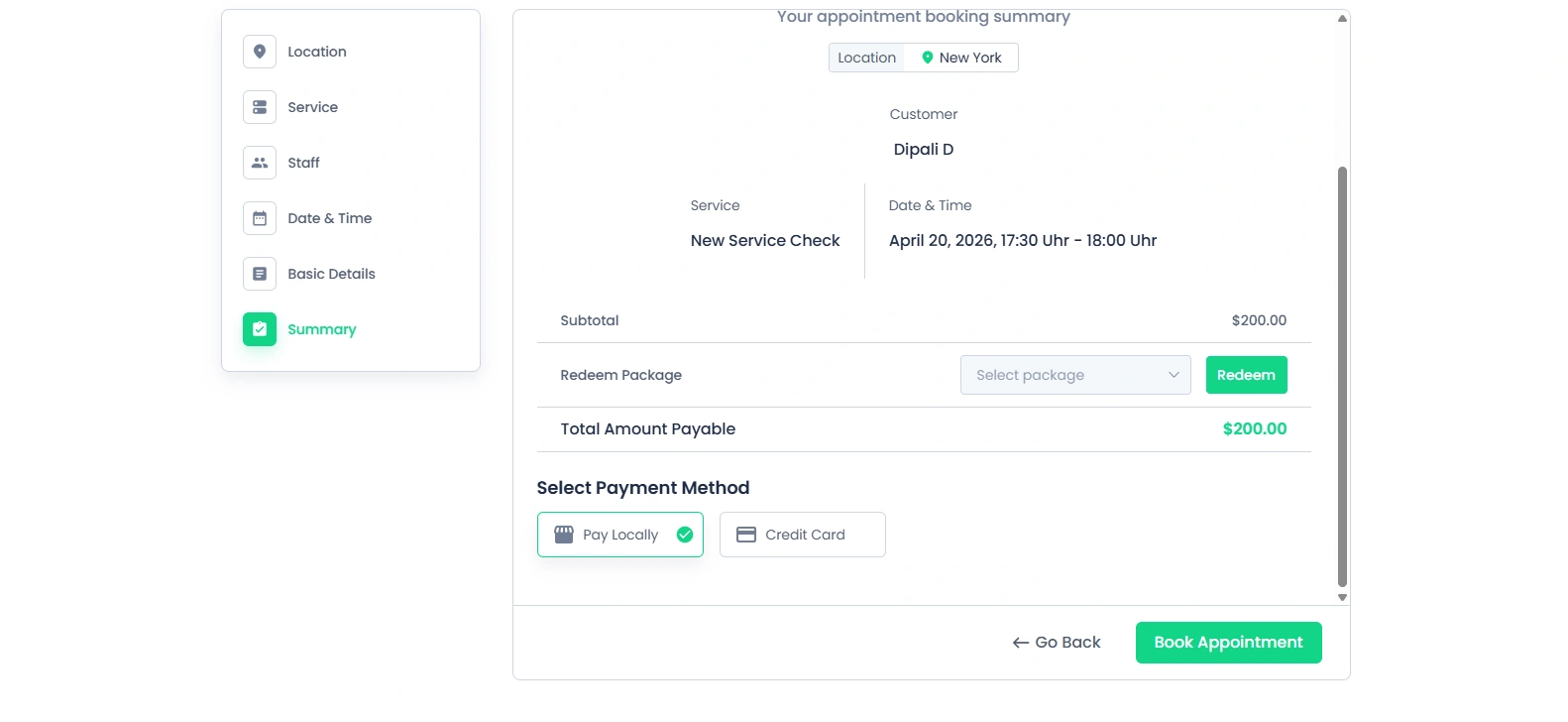Click the green check on Pay Locally
The image size is (1568, 722).
point(685,535)
